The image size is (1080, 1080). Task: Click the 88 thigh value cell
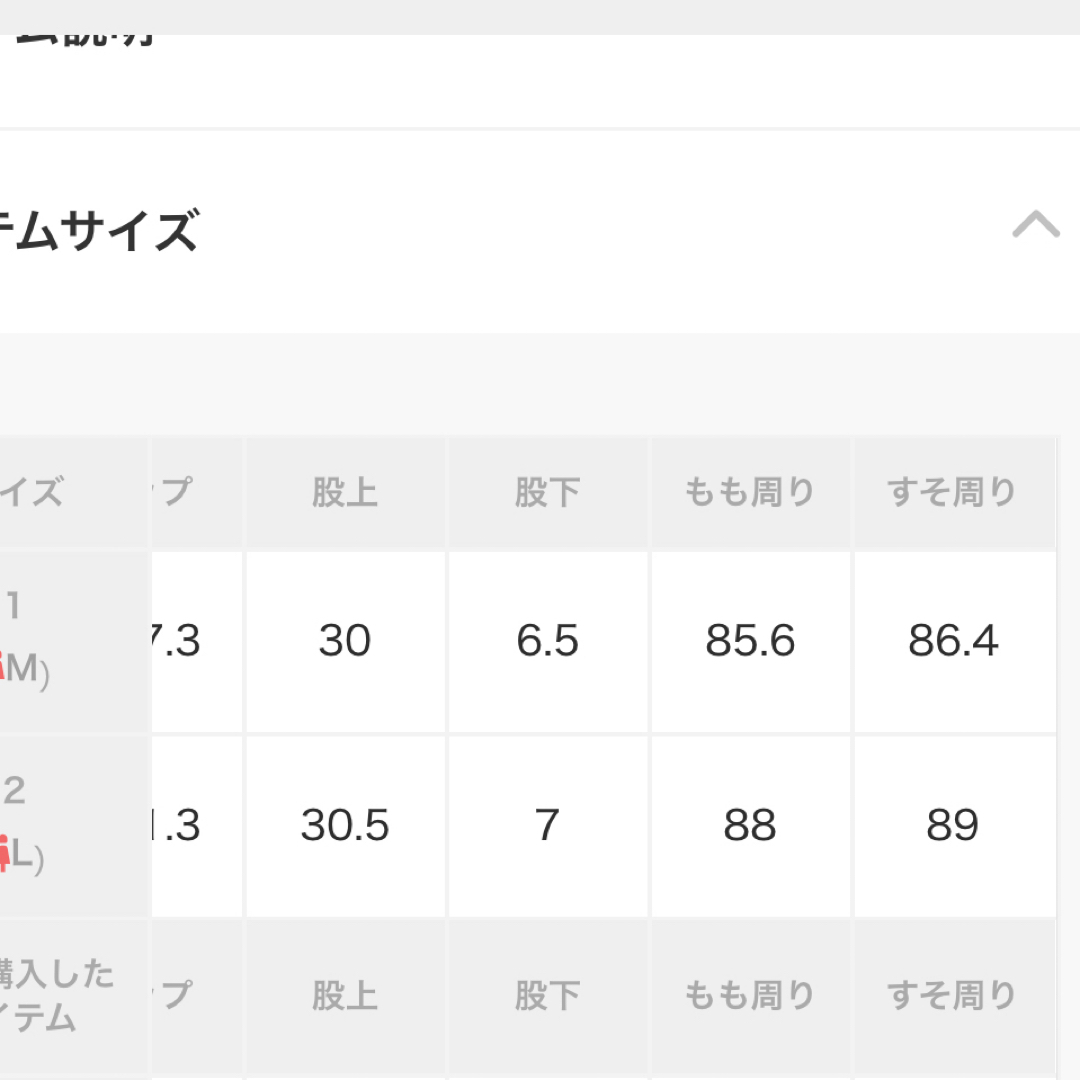coord(750,827)
